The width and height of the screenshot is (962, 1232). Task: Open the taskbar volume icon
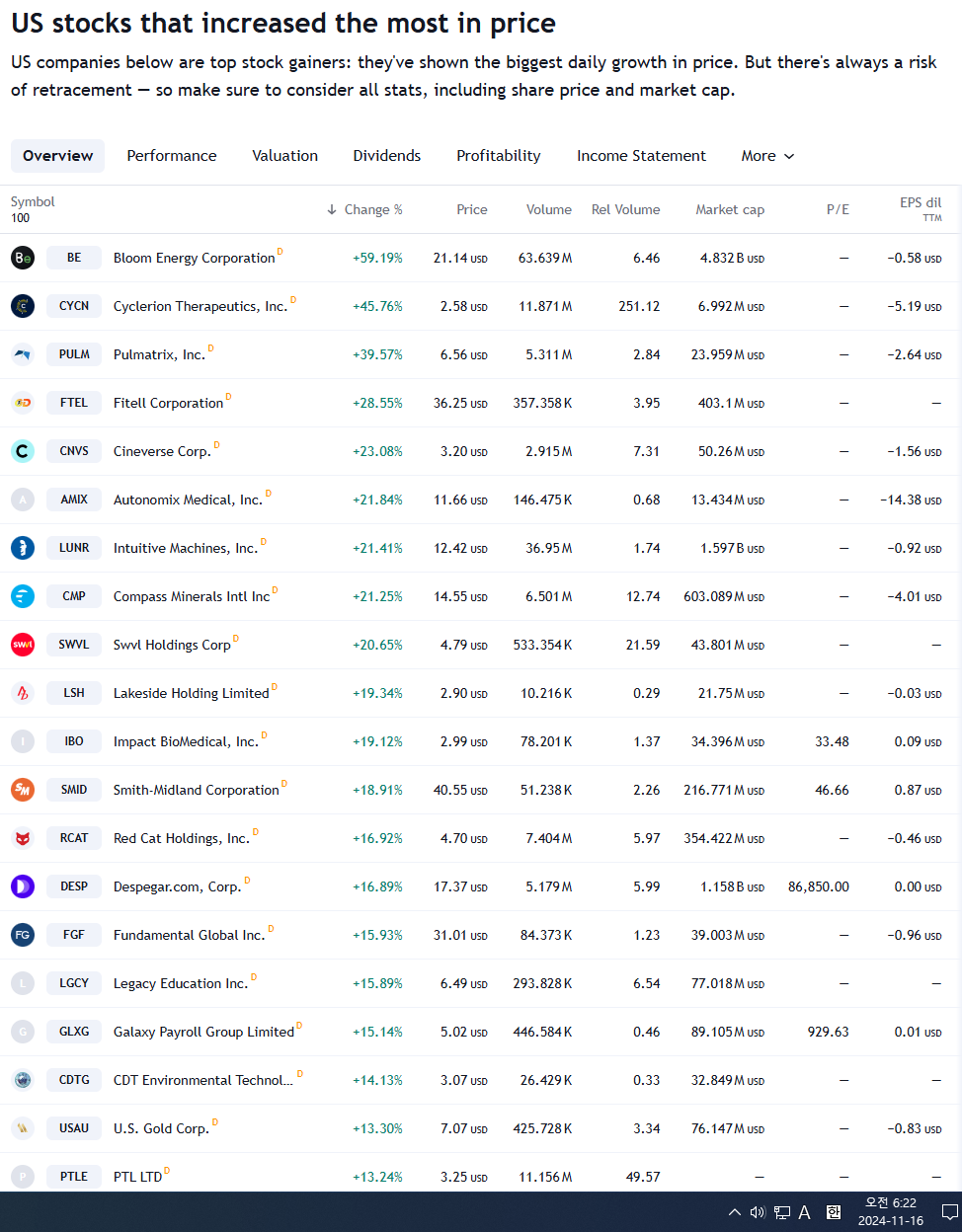(758, 1212)
